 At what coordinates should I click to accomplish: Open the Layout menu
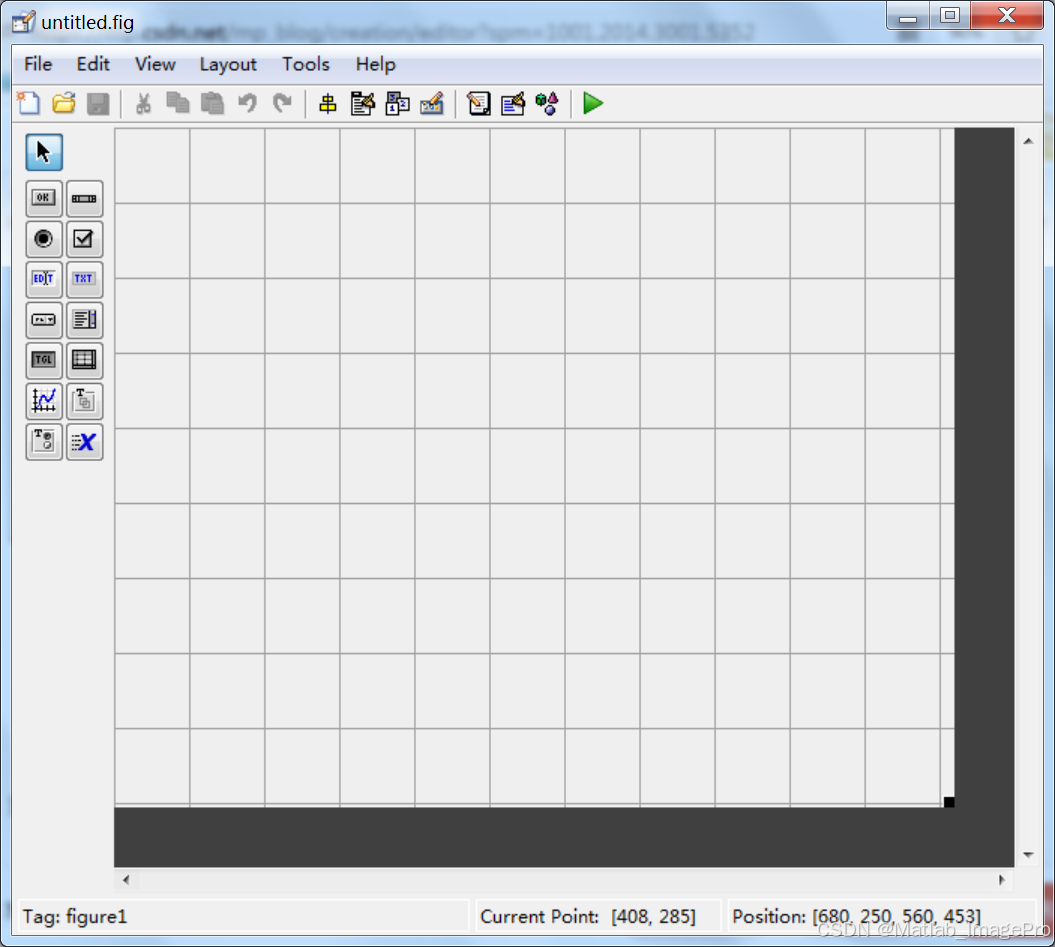coord(228,65)
